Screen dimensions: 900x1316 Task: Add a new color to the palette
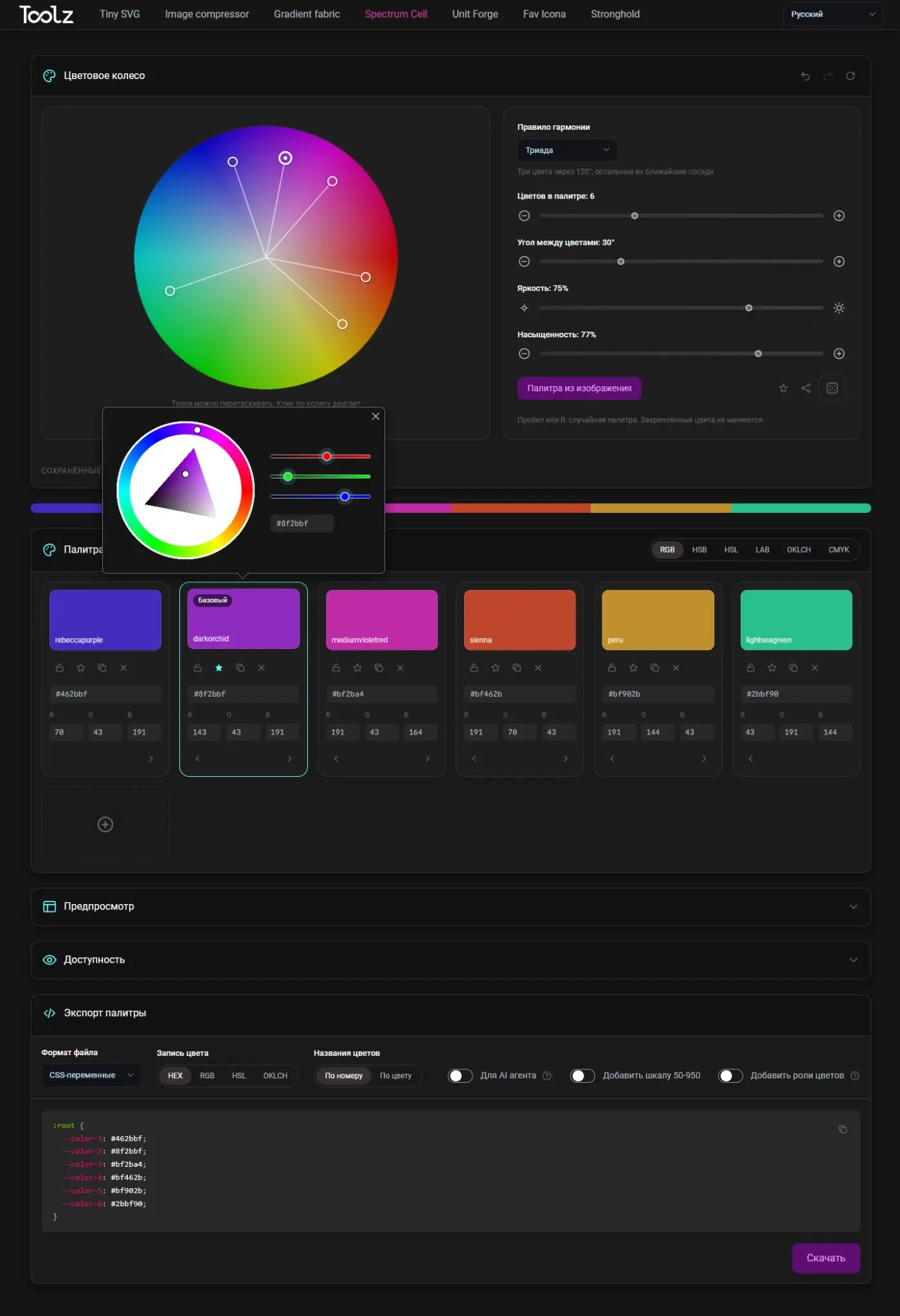tap(105, 824)
